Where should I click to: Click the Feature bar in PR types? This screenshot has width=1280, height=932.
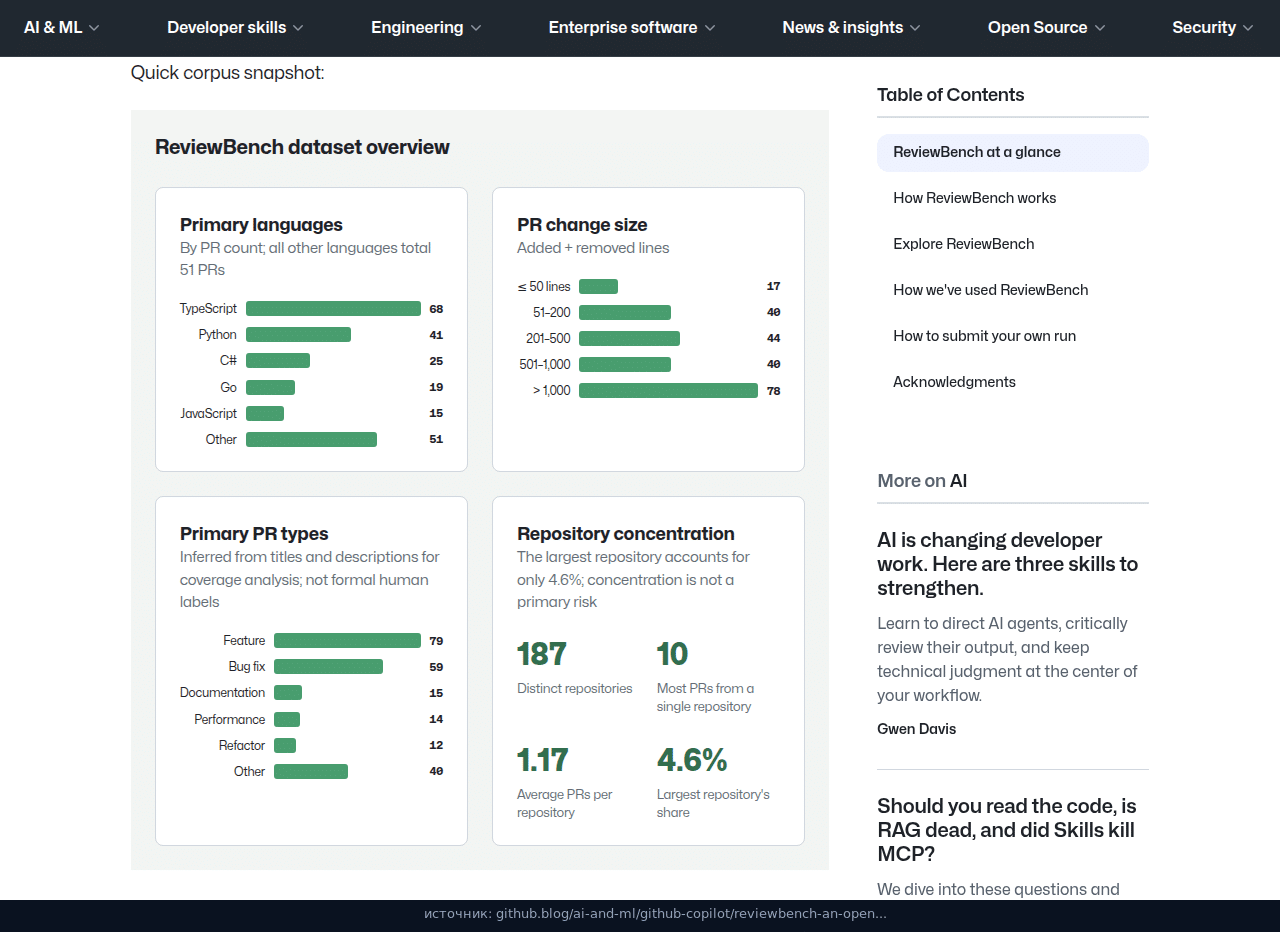click(347, 641)
